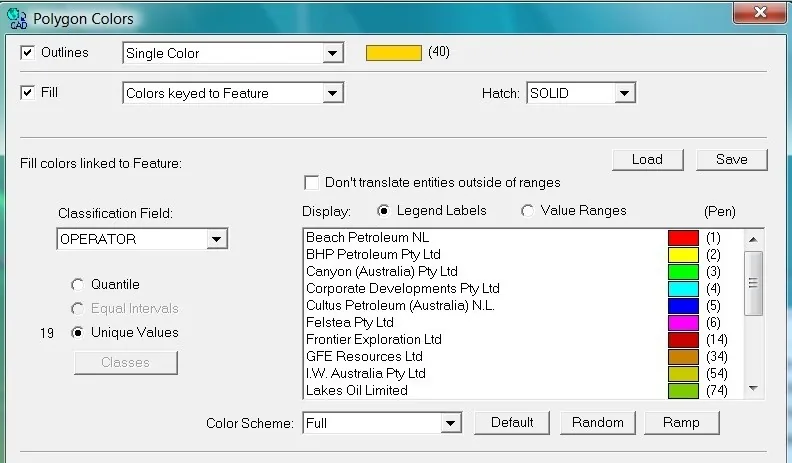Click pen number (74) for Lakes Oil

(x=717, y=391)
